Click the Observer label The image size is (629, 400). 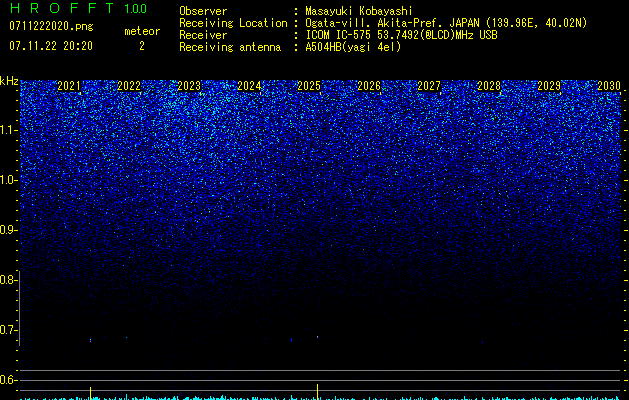point(203,11)
